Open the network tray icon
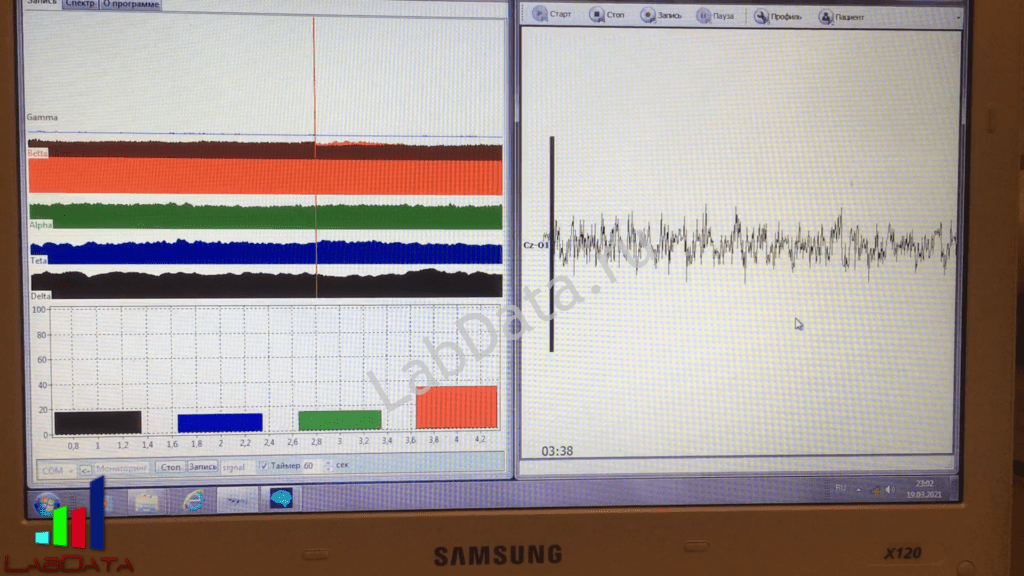This screenshot has height=576, width=1024. [875, 490]
